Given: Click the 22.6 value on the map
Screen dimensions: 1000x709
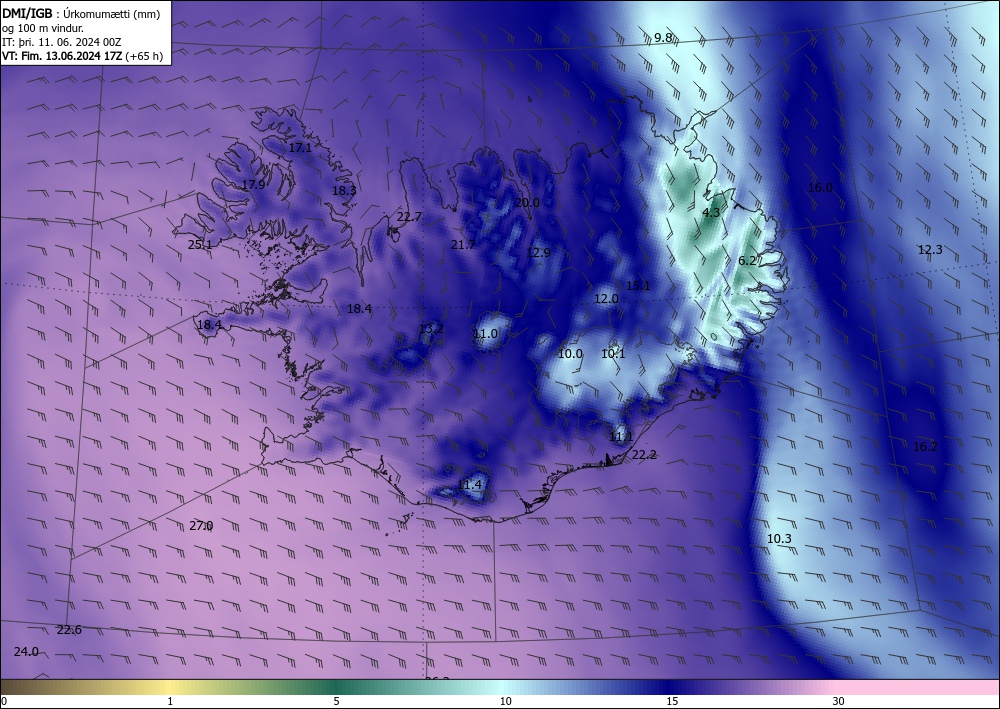Looking at the screenshot, I should tap(69, 630).
